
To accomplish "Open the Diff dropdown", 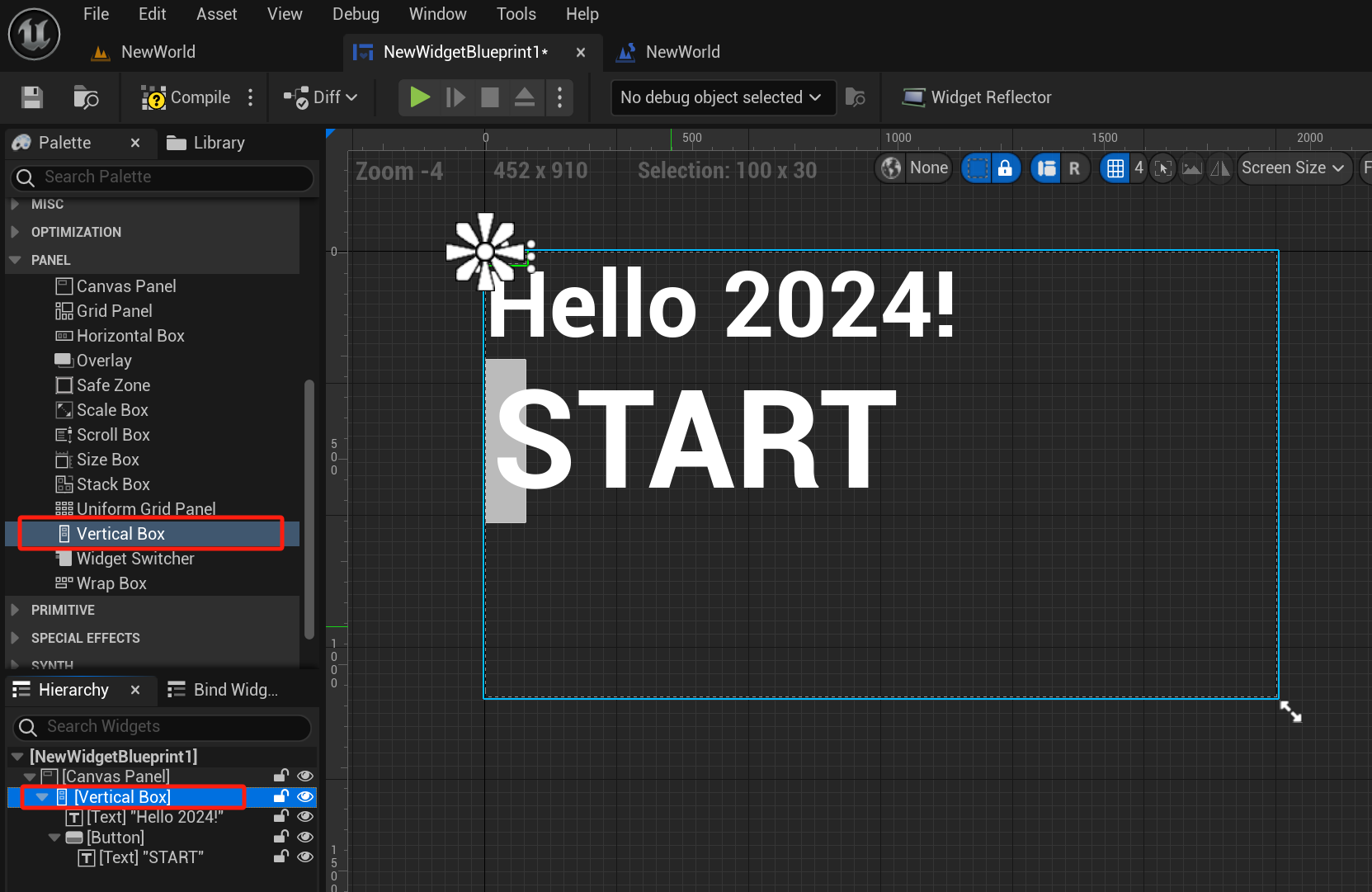I will coord(321,97).
